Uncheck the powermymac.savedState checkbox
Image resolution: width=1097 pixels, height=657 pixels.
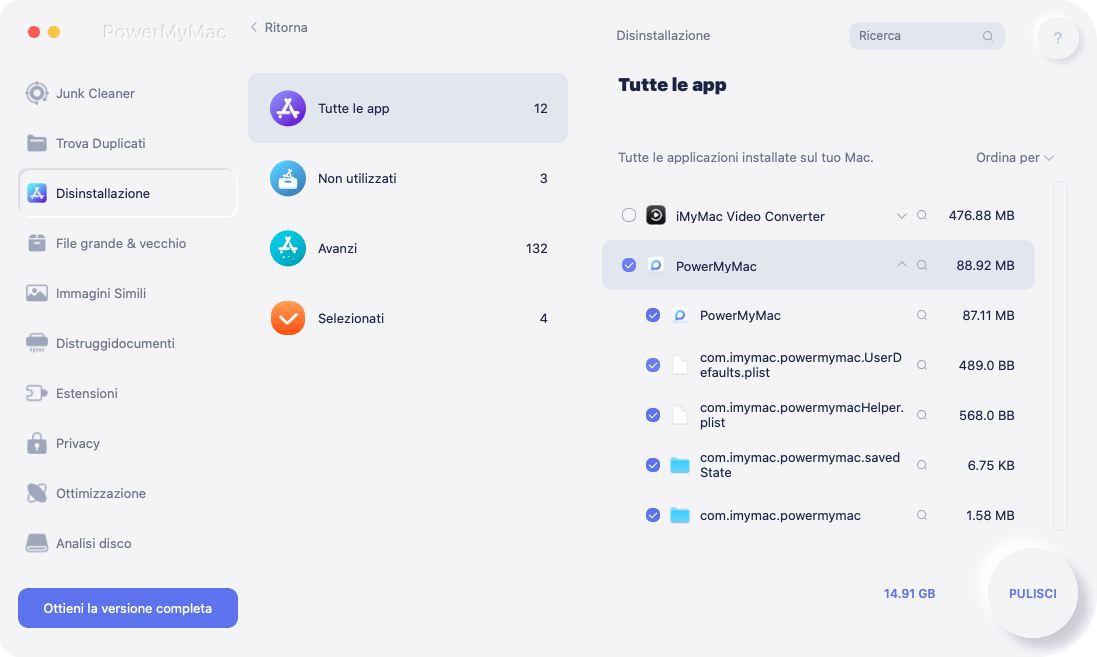coord(653,465)
